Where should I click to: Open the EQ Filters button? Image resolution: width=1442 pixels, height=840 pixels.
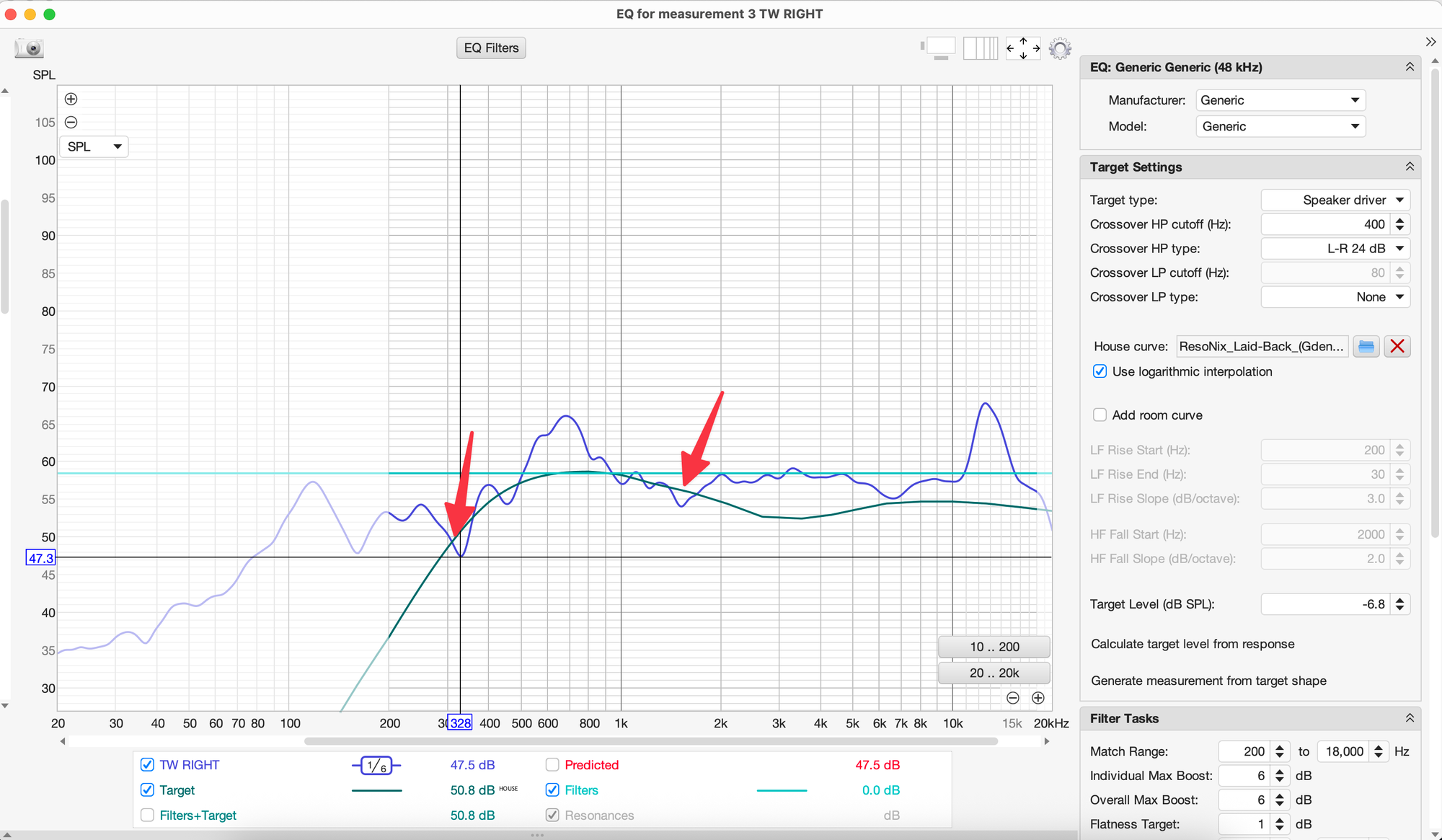click(x=491, y=48)
